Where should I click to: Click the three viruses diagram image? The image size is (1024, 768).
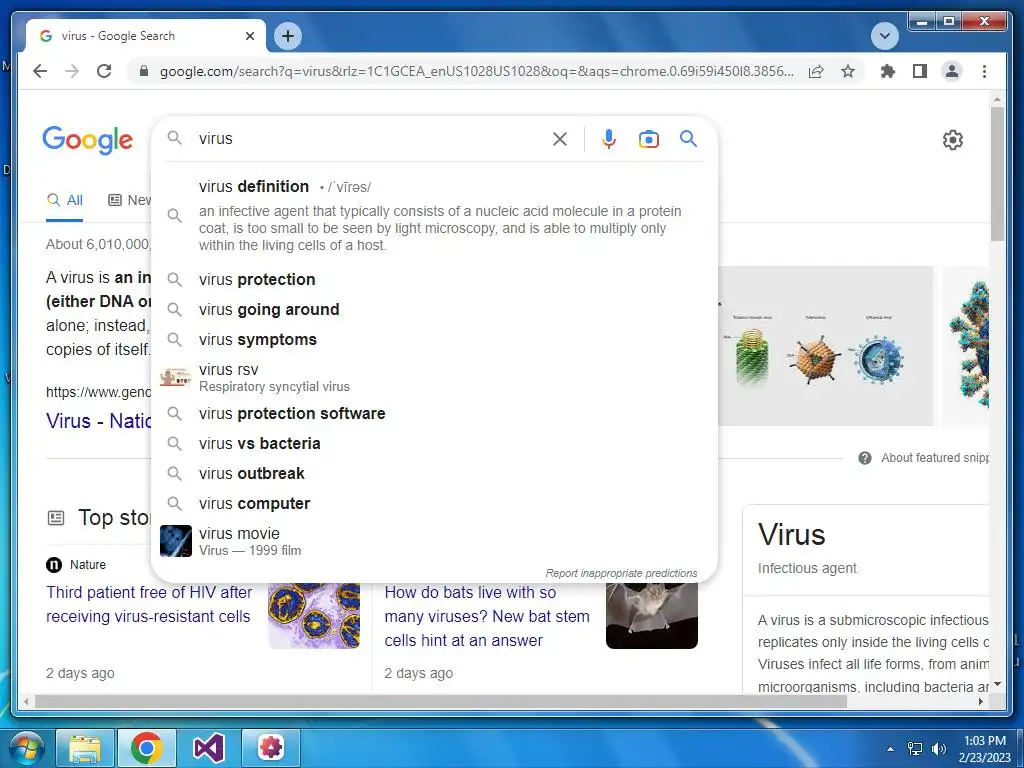[826, 346]
